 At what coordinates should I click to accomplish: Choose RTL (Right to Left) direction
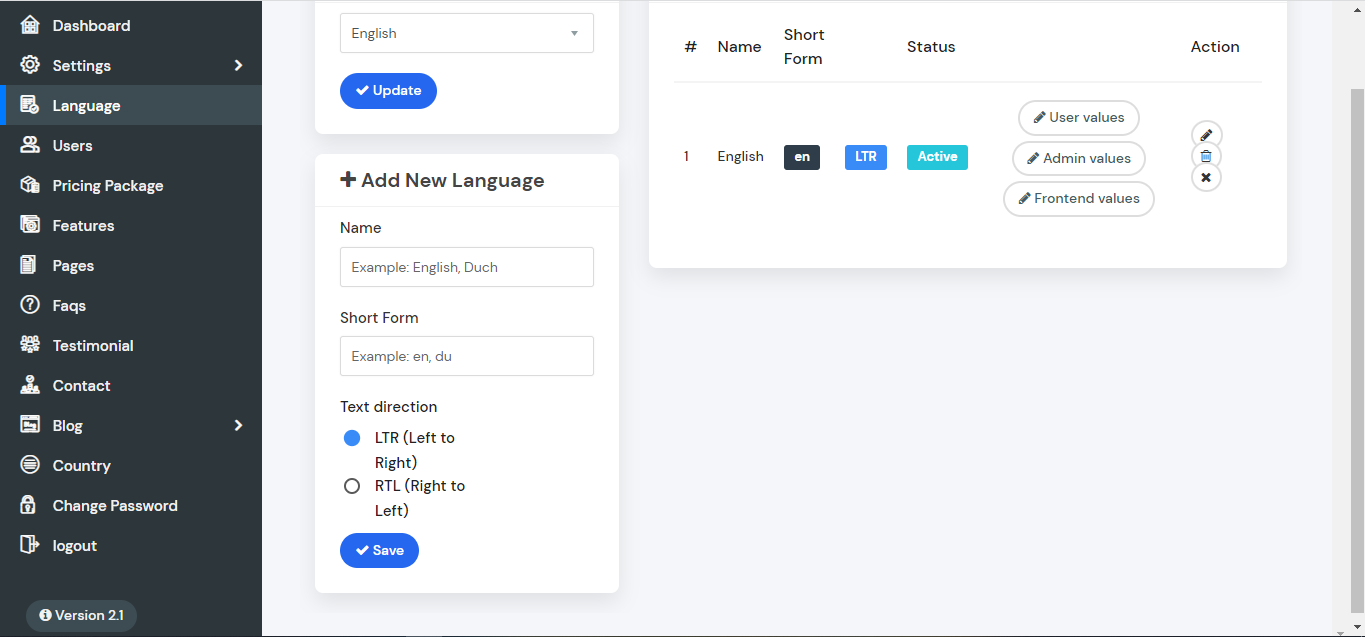352,486
